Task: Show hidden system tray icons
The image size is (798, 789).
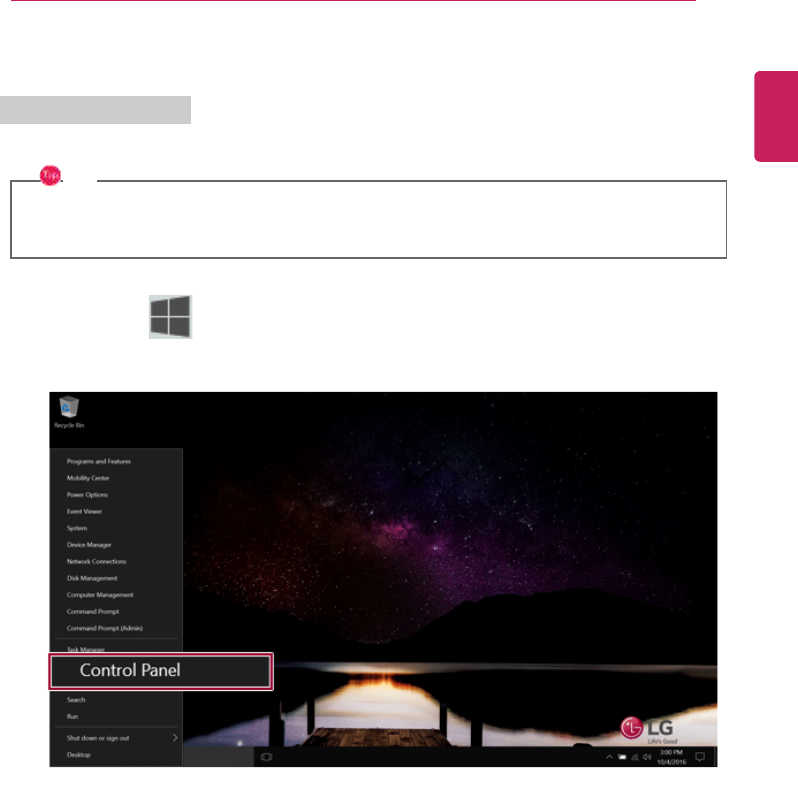Action: (609, 757)
